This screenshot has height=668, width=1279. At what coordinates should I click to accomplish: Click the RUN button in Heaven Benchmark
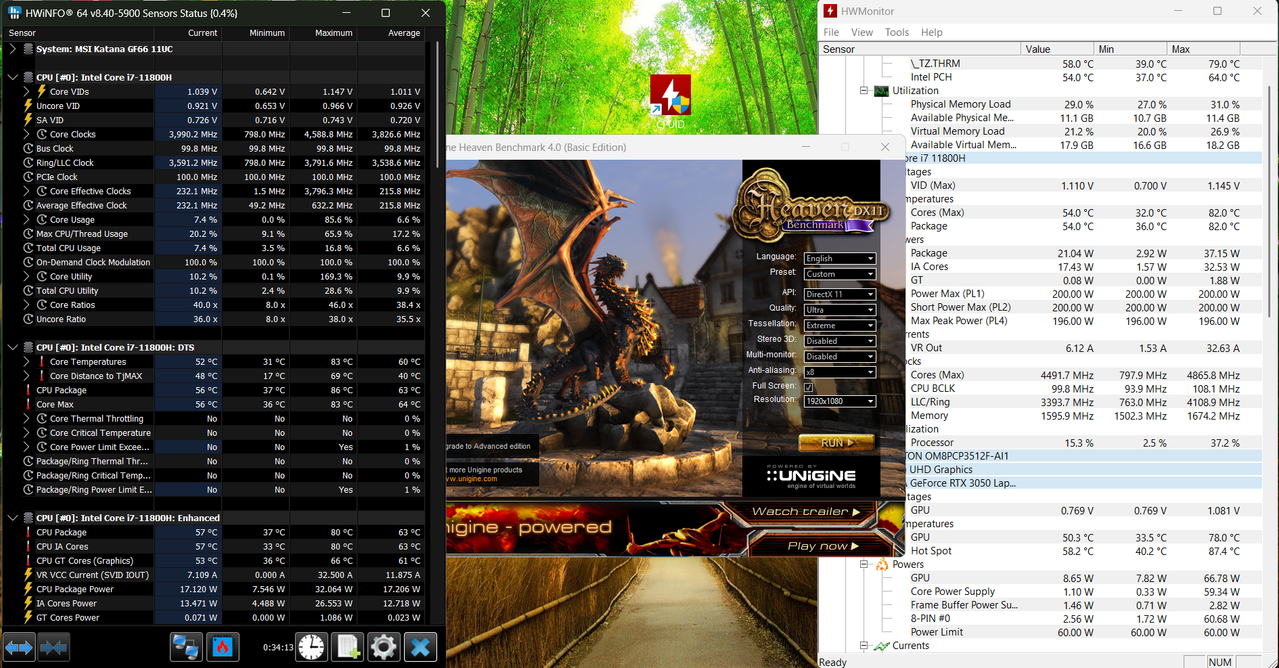pos(836,442)
